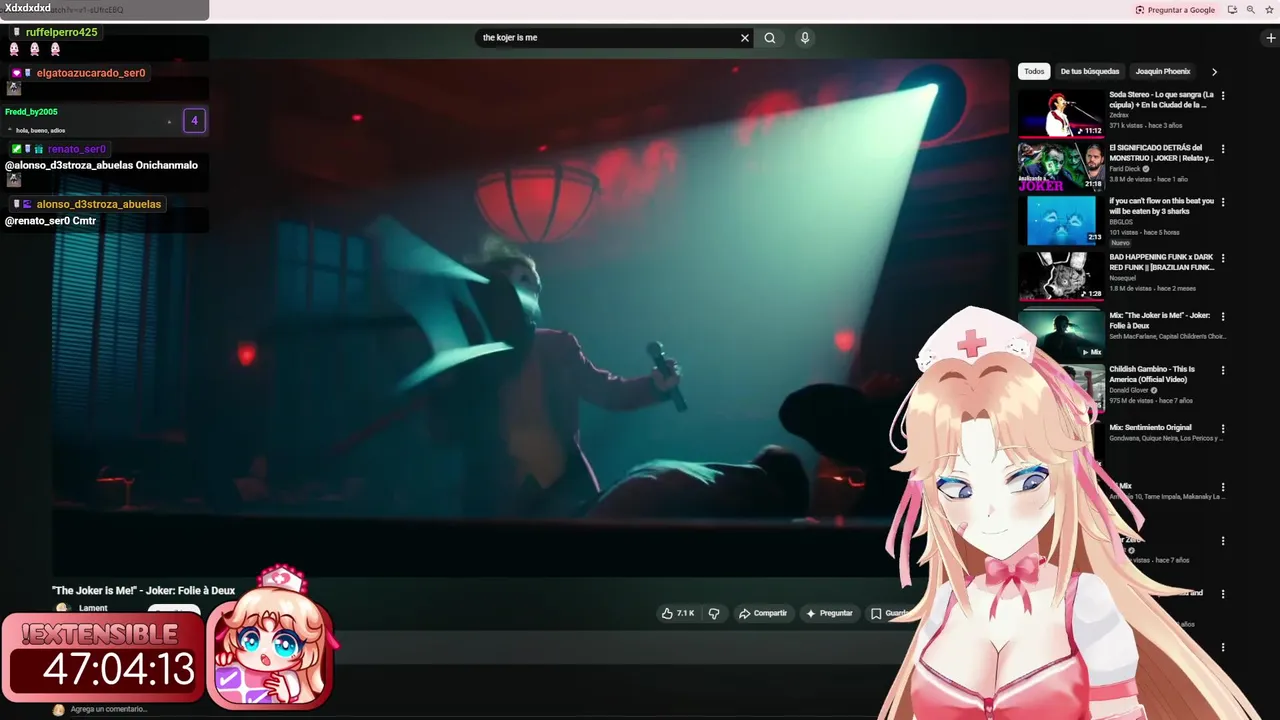Open options menu for Soda Stereo video

coord(1222,96)
